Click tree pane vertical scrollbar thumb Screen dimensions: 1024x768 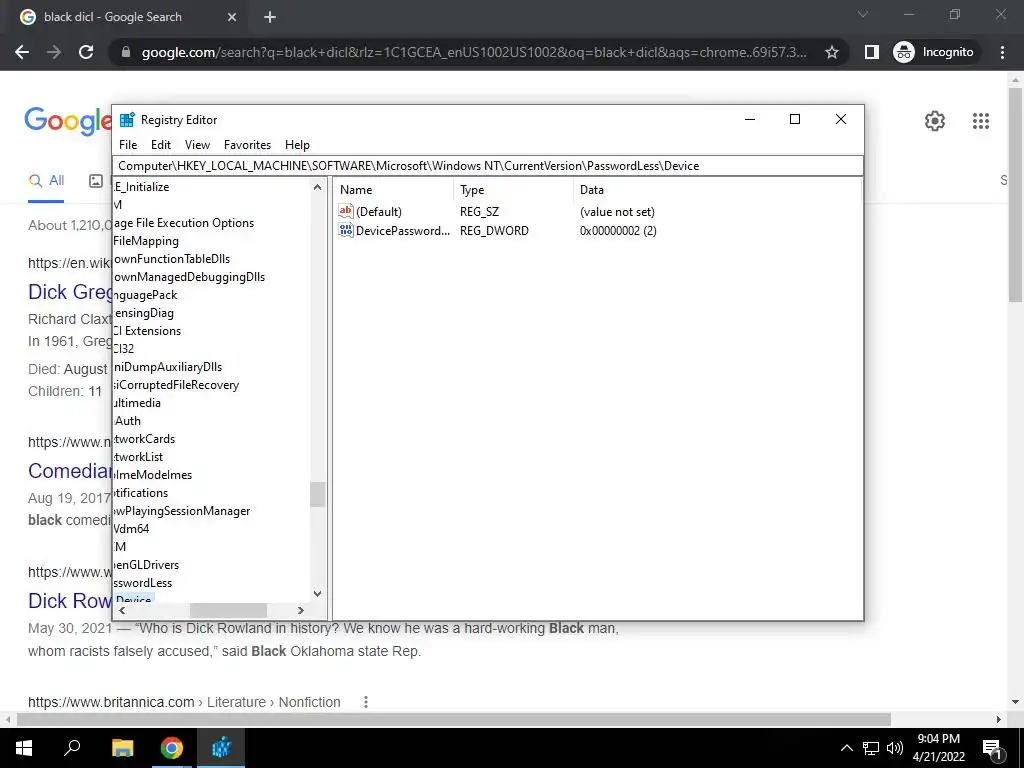point(317,494)
